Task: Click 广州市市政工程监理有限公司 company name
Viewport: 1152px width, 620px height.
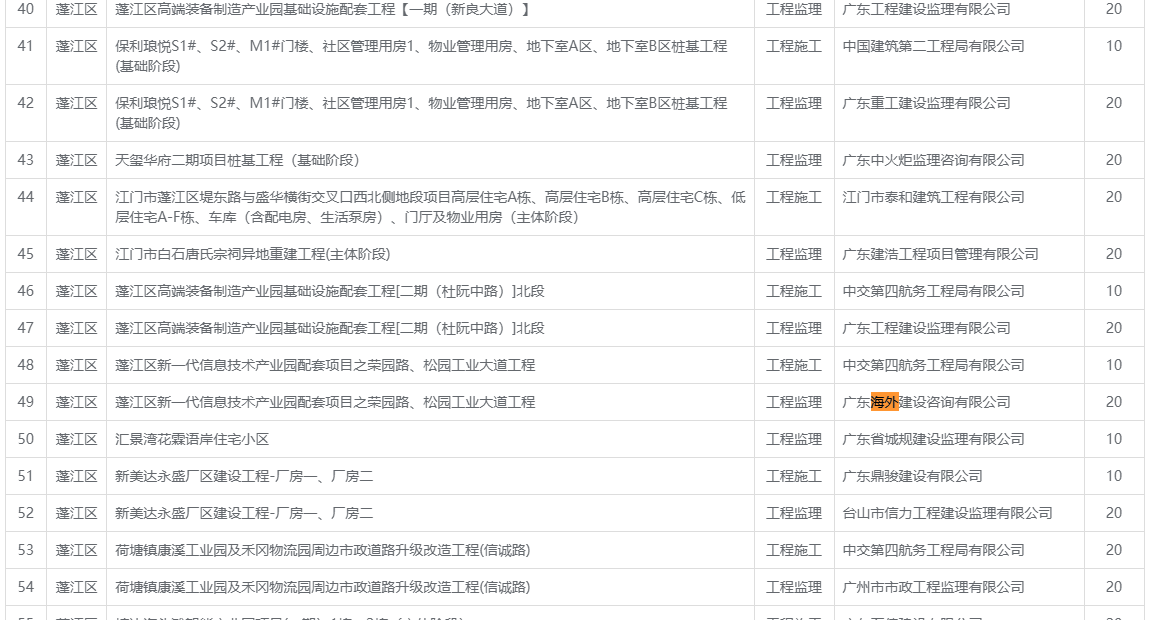Action: (933, 587)
